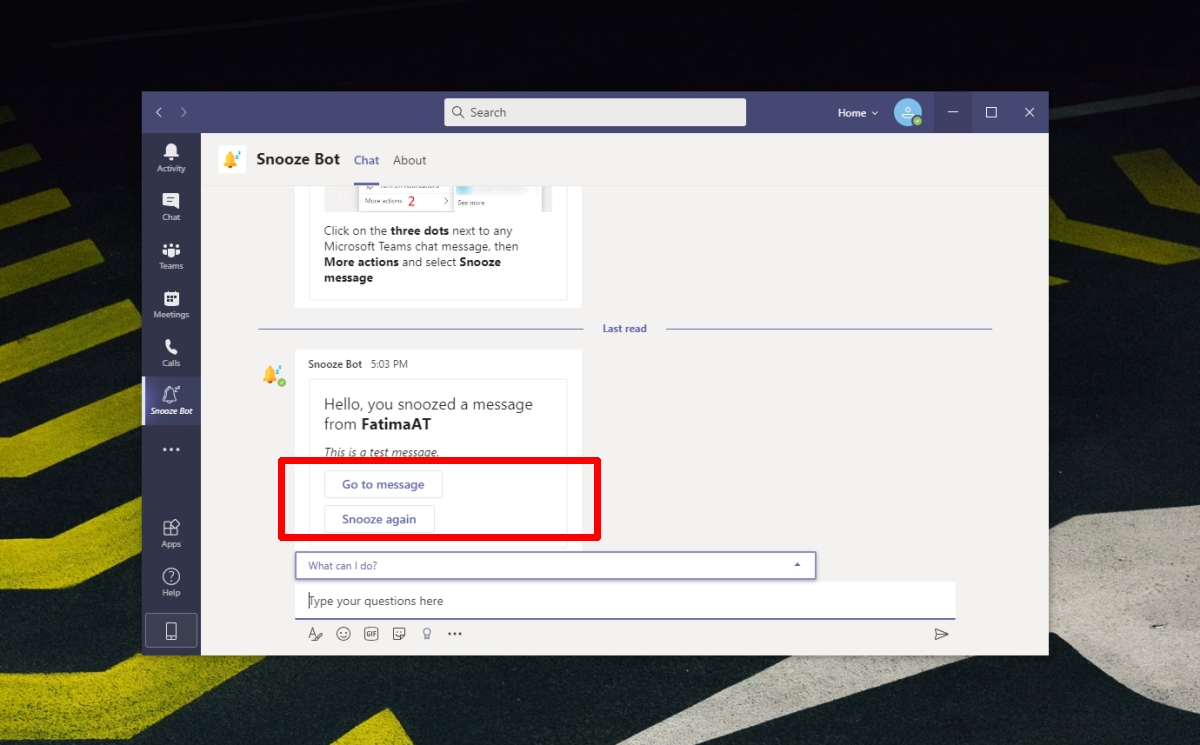Image resolution: width=1200 pixels, height=745 pixels.
Task: Expand the What can I do? suggestions
Action: tap(555, 565)
